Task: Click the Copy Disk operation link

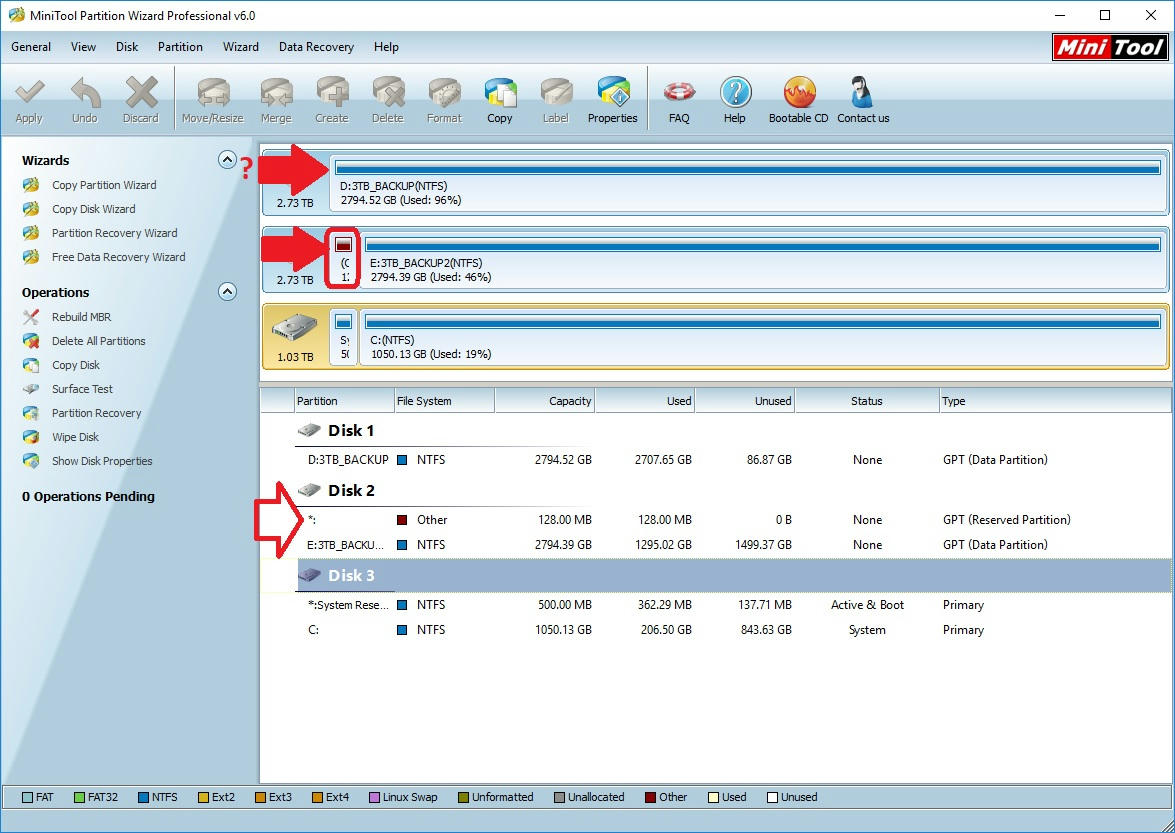Action: click(76, 365)
